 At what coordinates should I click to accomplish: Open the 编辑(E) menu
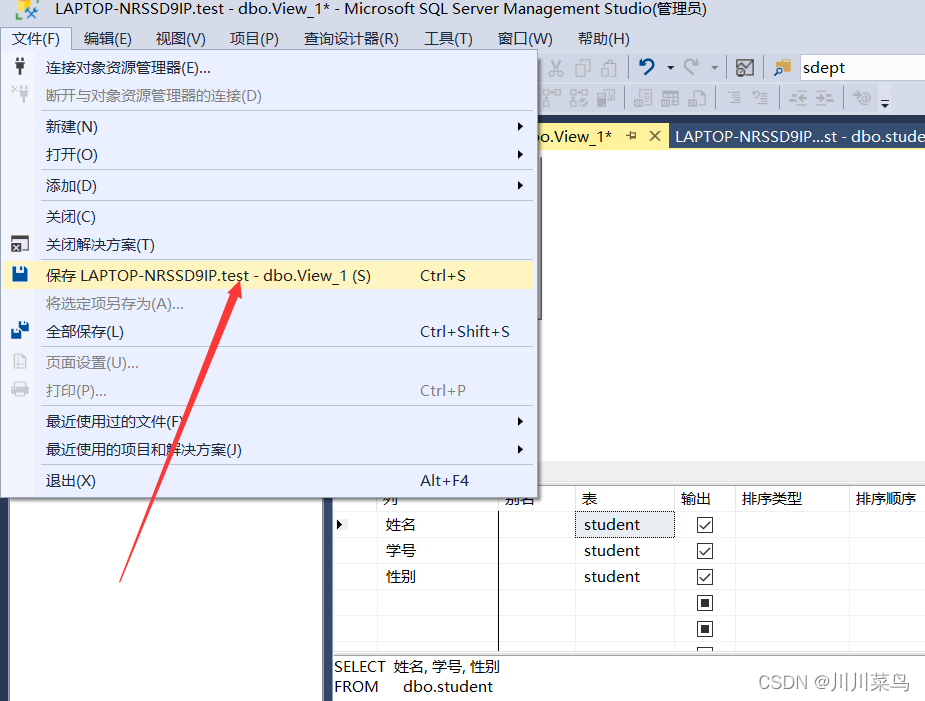[x=108, y=39]
